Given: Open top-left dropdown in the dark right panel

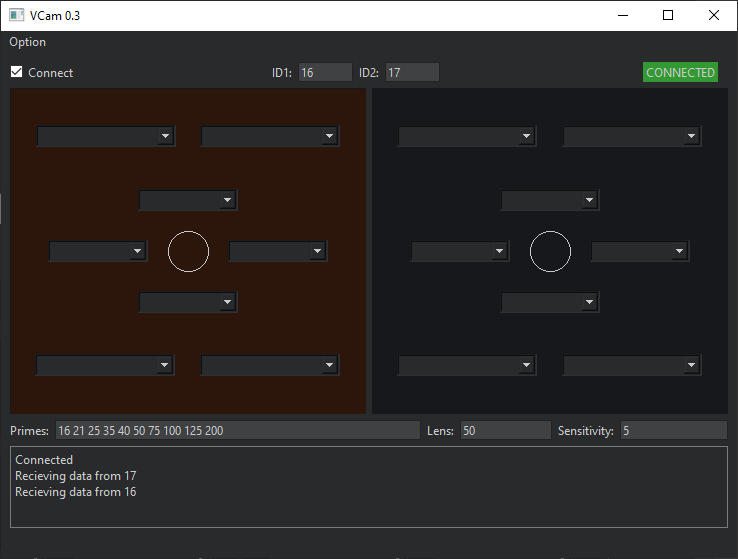Looking at the screenshot, I should [467, 136].
